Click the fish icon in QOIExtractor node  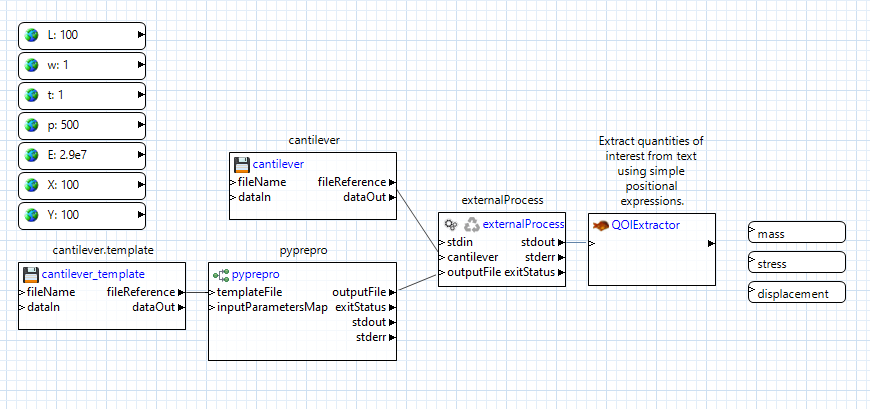click(x=600, y=225)
